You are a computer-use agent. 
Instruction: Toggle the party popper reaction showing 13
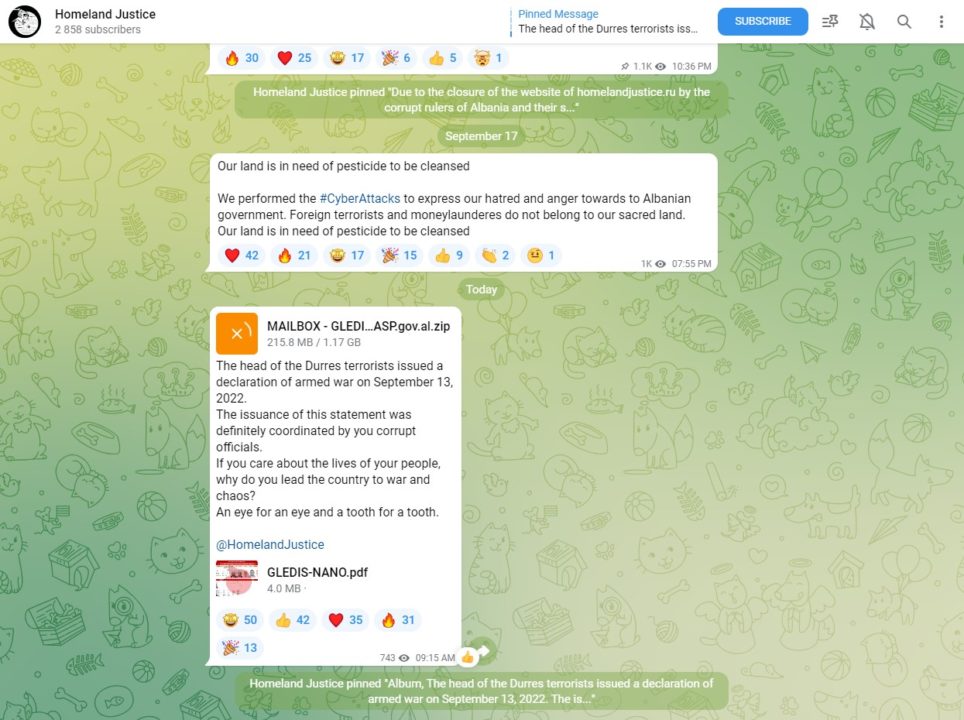pyautogui.click(x=240, y=647)
